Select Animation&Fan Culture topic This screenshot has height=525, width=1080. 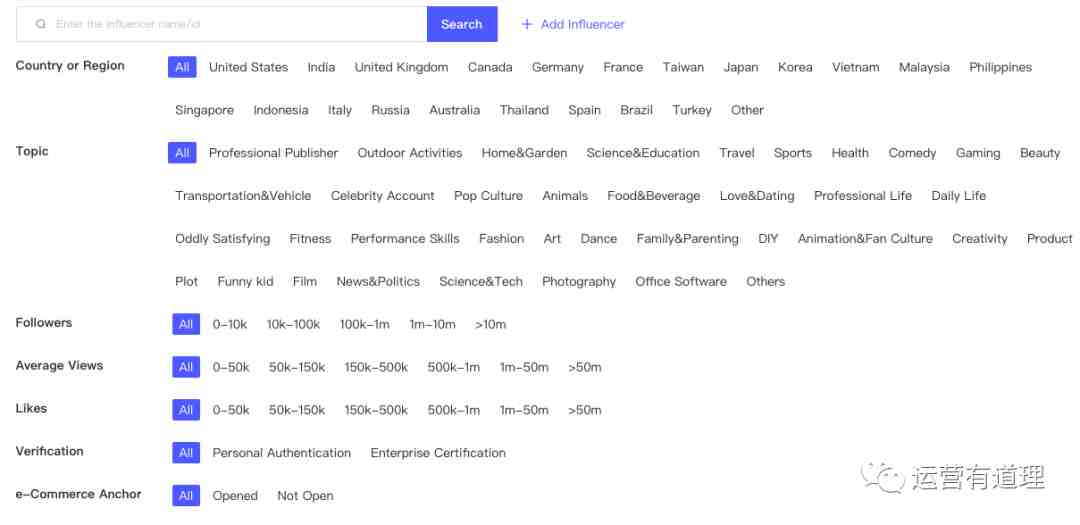865,238
